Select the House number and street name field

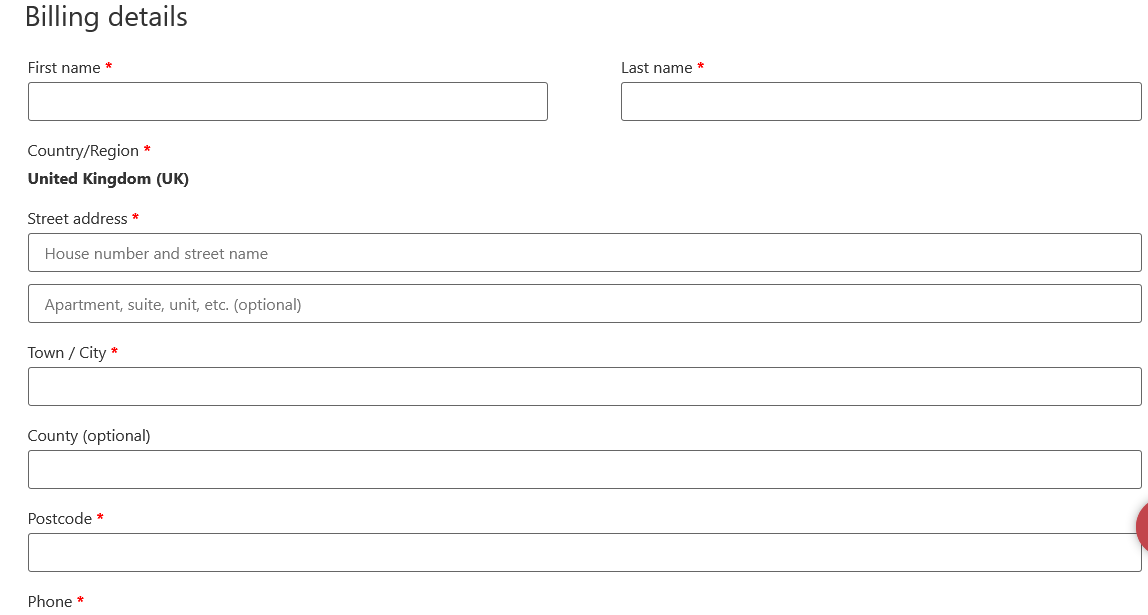point(584,253)
